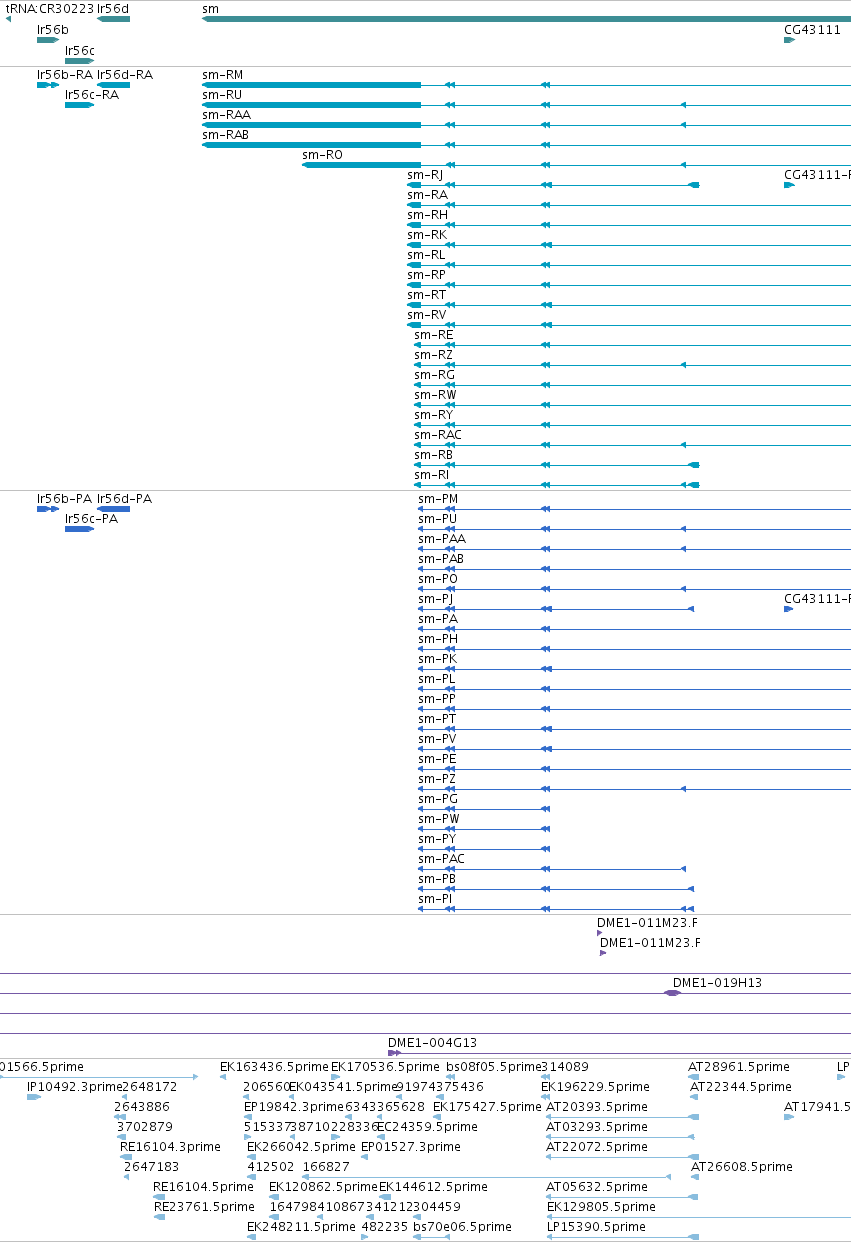Select the sm-RI transcript label
851x1242 pixels.
coord(431,475)
